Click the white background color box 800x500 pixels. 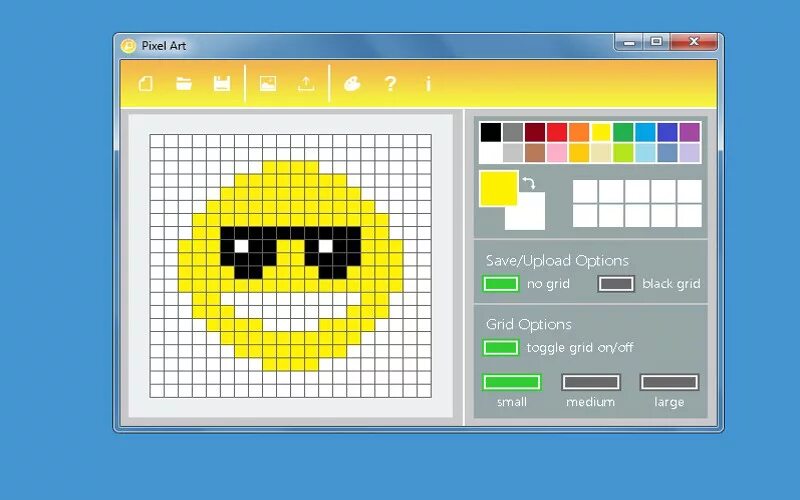[531, 217]
